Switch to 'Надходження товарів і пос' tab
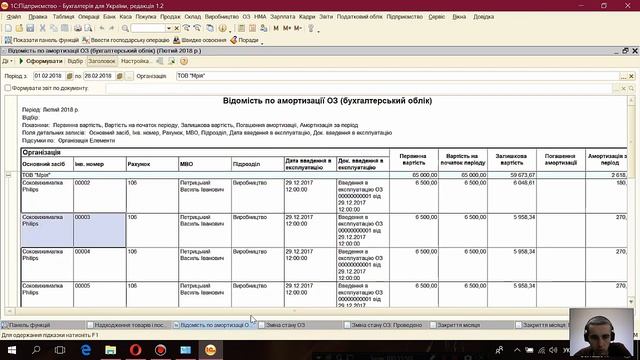This screenshot has height=360, width=640. coord(128,325)
